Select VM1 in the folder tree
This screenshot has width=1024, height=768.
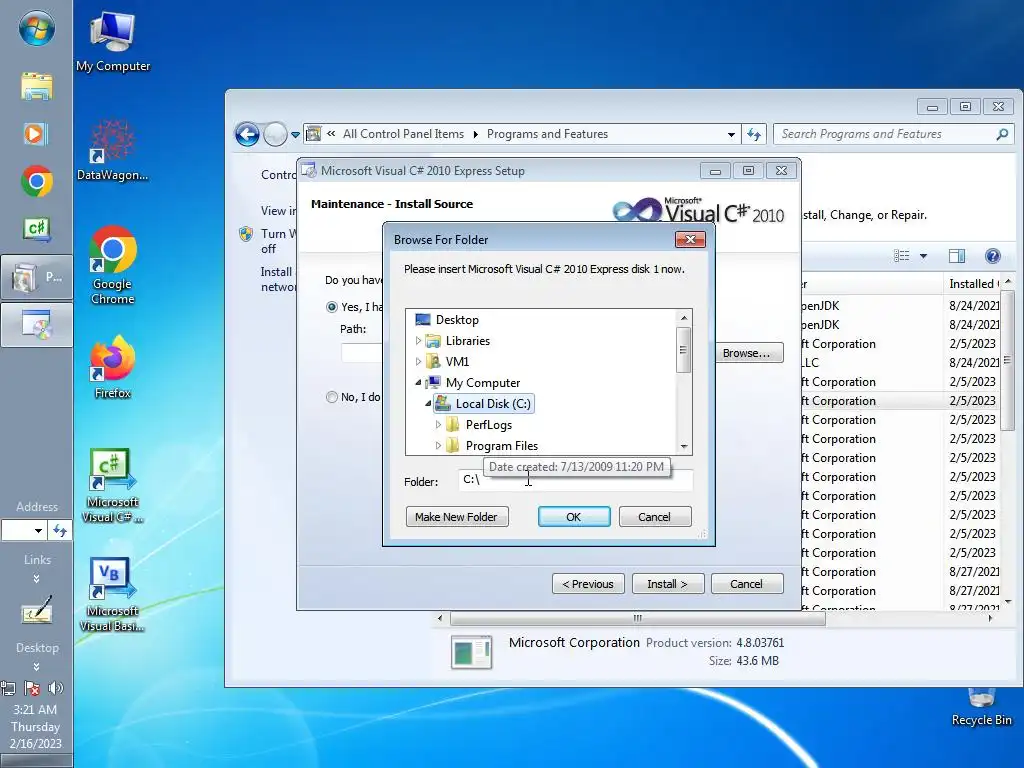pos(457,362)
